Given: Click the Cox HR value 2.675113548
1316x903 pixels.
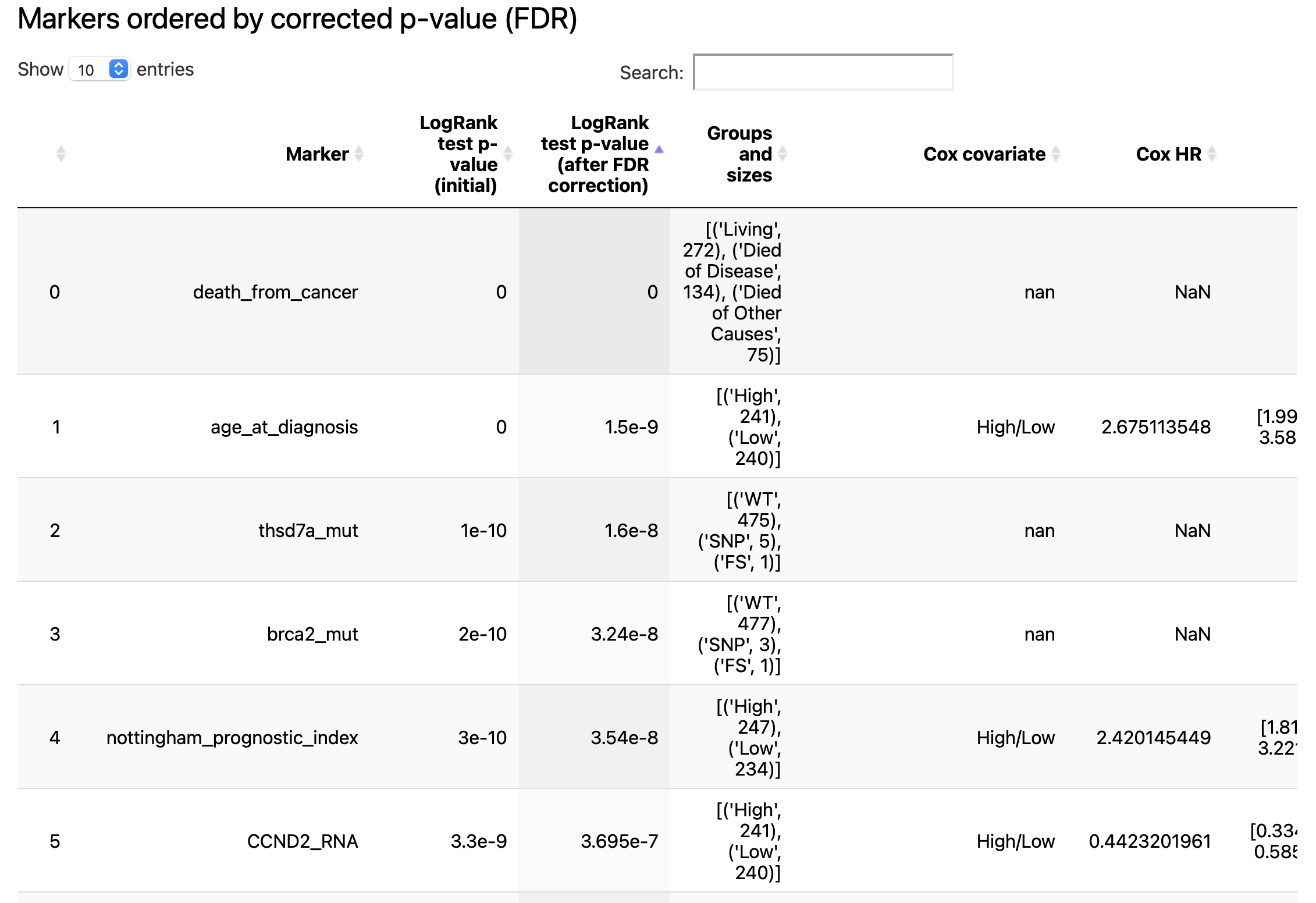Looking at the screenshot, I should tap(1155, 427).
